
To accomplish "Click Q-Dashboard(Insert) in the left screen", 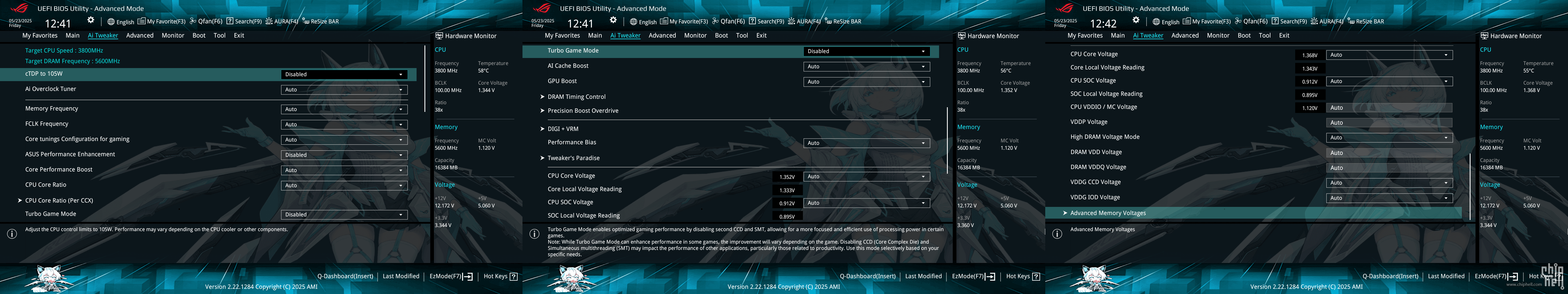I will coord(345,276).
